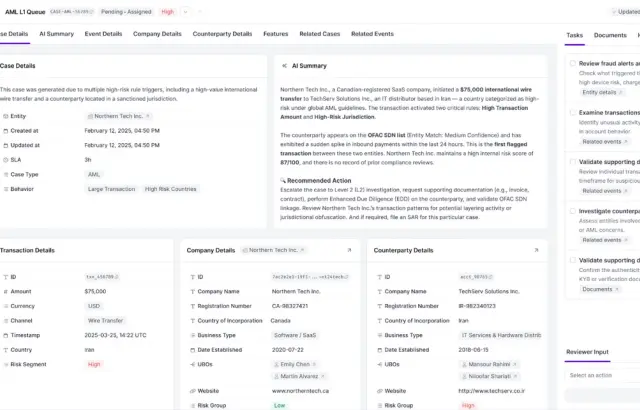Collapse the AI Summary panel icon
Viewport: 640px width, 410px height.
click(284, 66)
